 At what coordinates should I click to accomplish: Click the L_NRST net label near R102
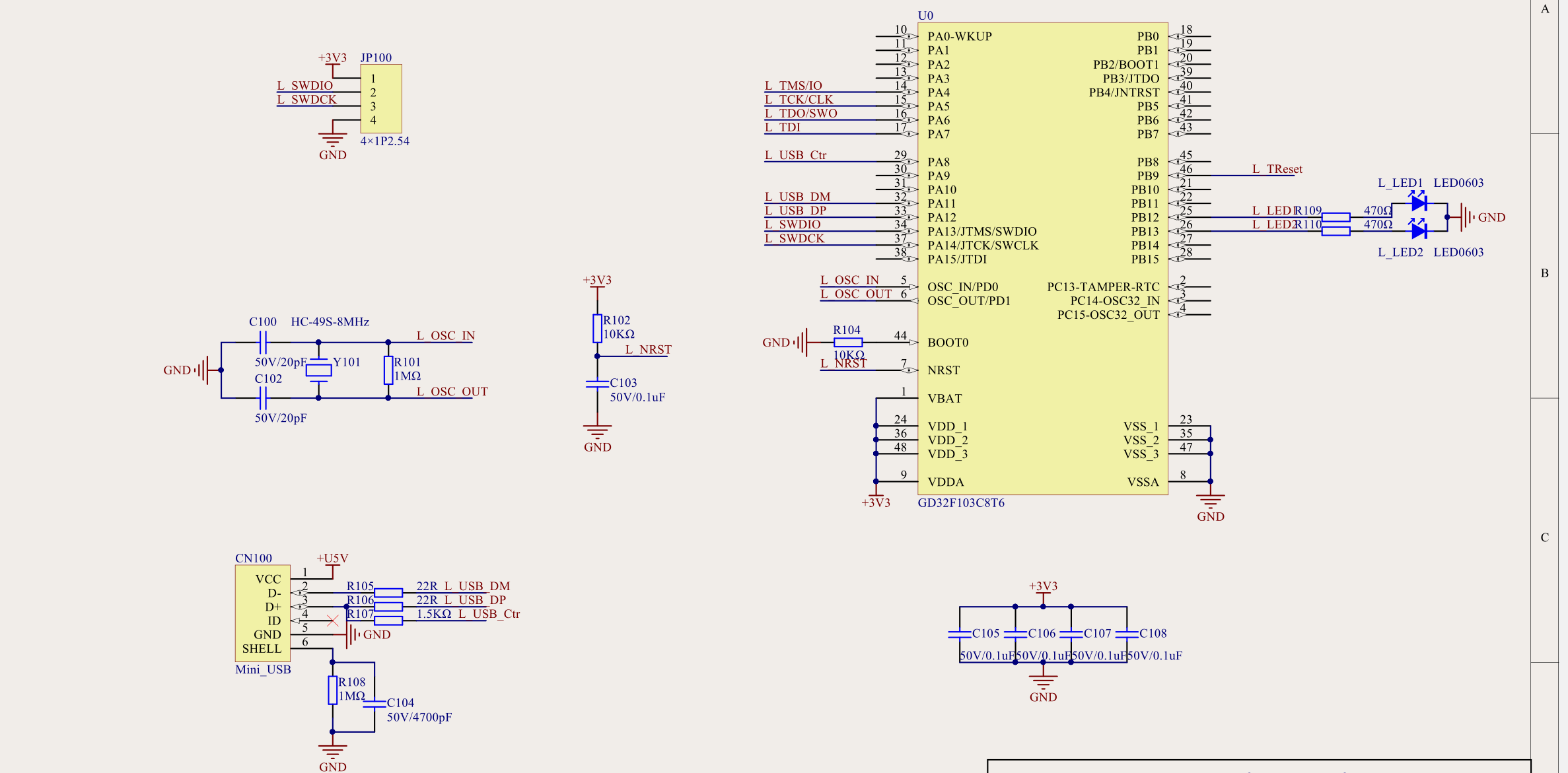[x=648, y=349]
